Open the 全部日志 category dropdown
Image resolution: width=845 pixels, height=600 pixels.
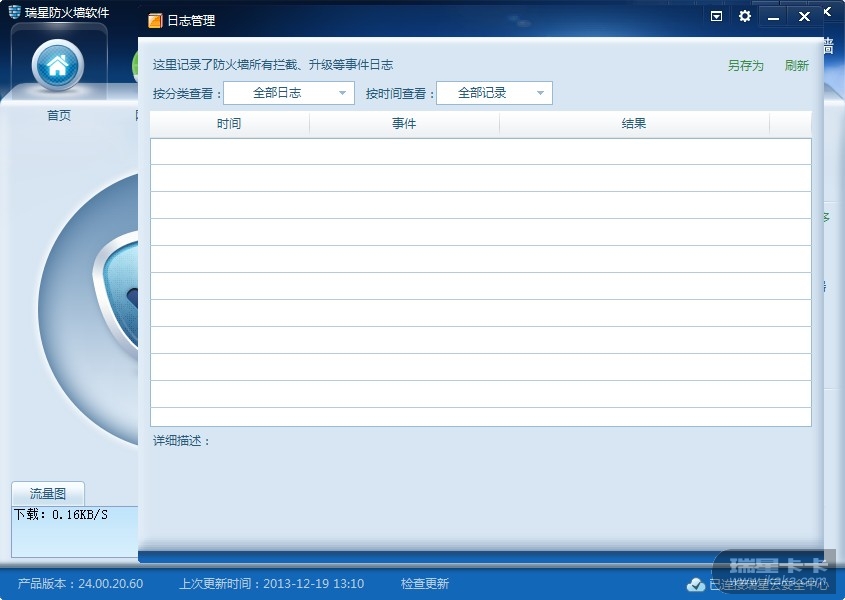tap(289, 93)
